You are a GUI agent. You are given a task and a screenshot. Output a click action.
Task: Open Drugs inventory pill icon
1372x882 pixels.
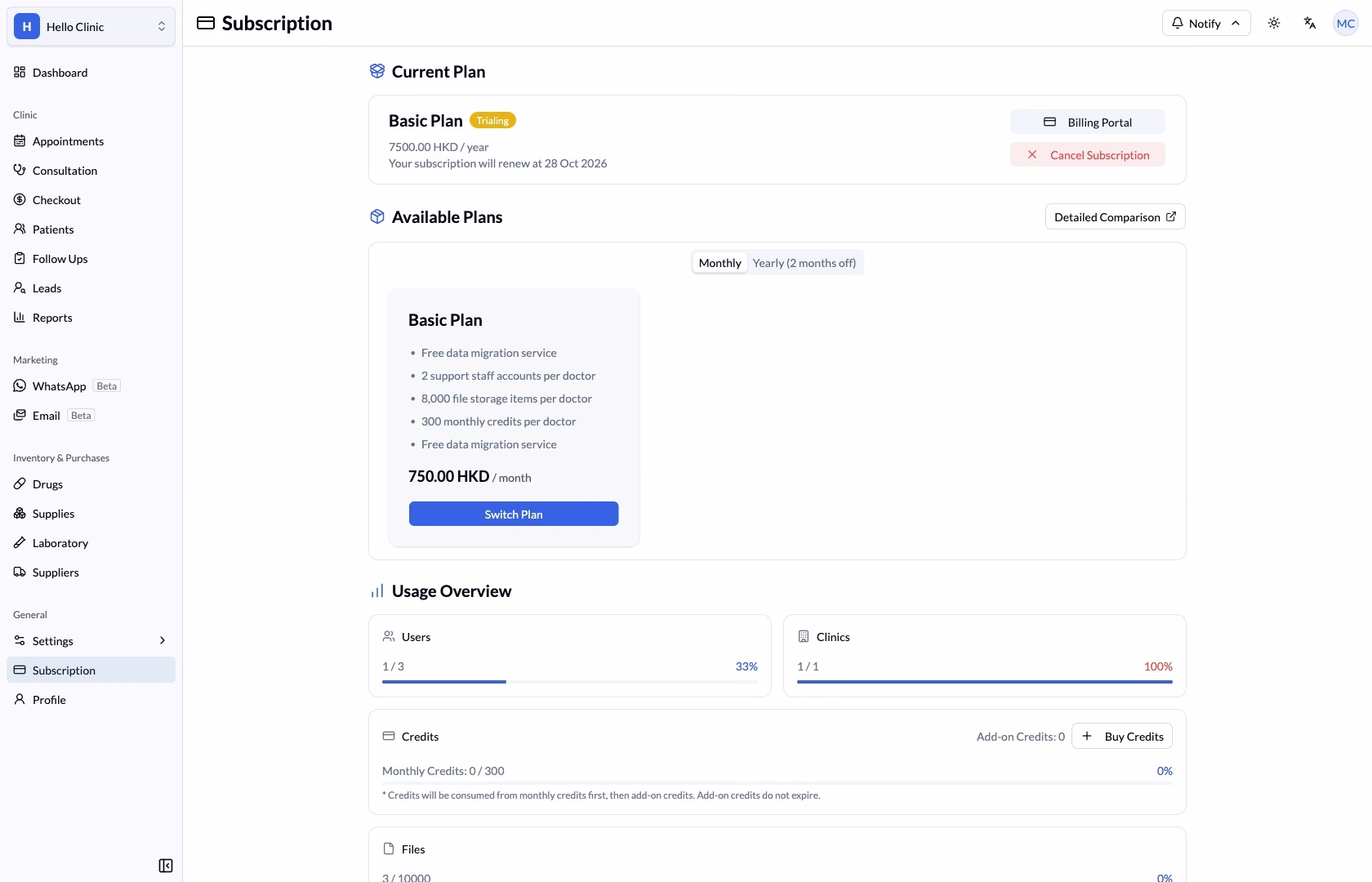(x=20, y=484)
